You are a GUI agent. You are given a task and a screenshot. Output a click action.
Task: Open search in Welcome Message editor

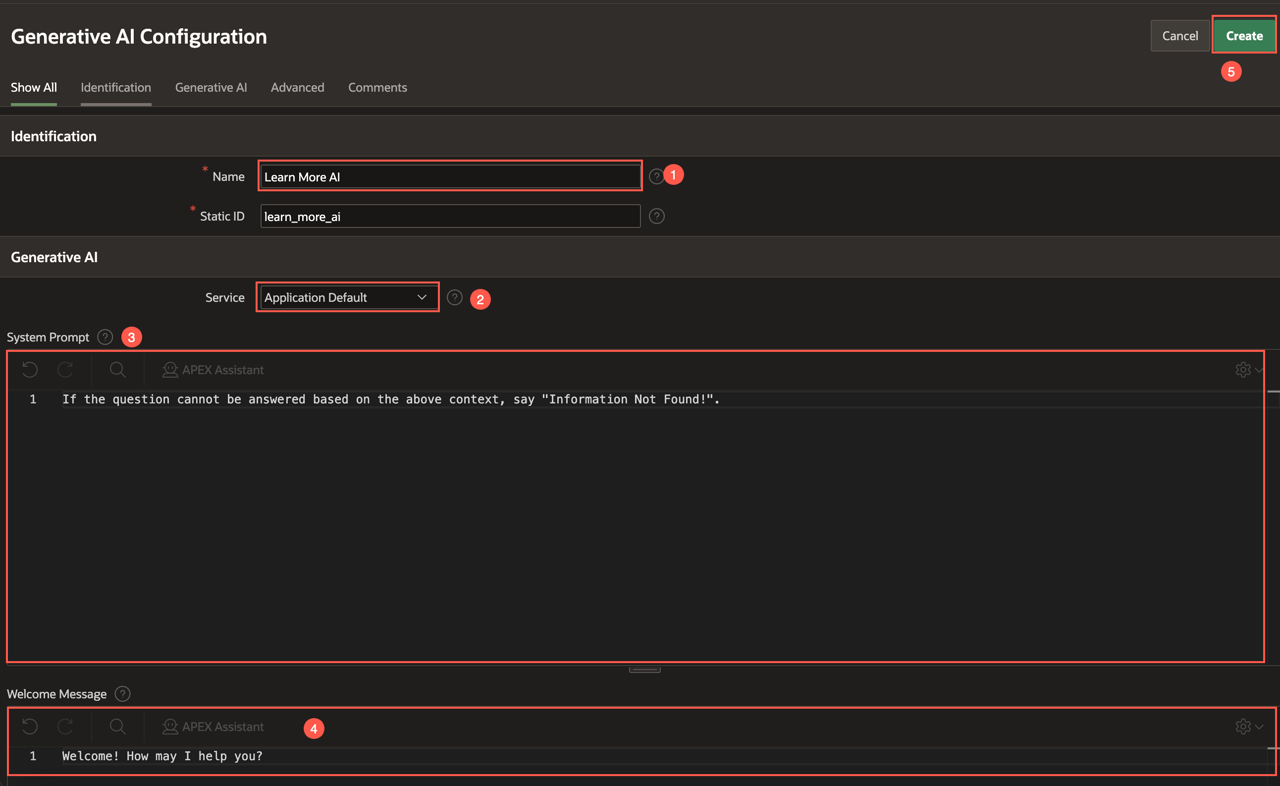point(118,727)
